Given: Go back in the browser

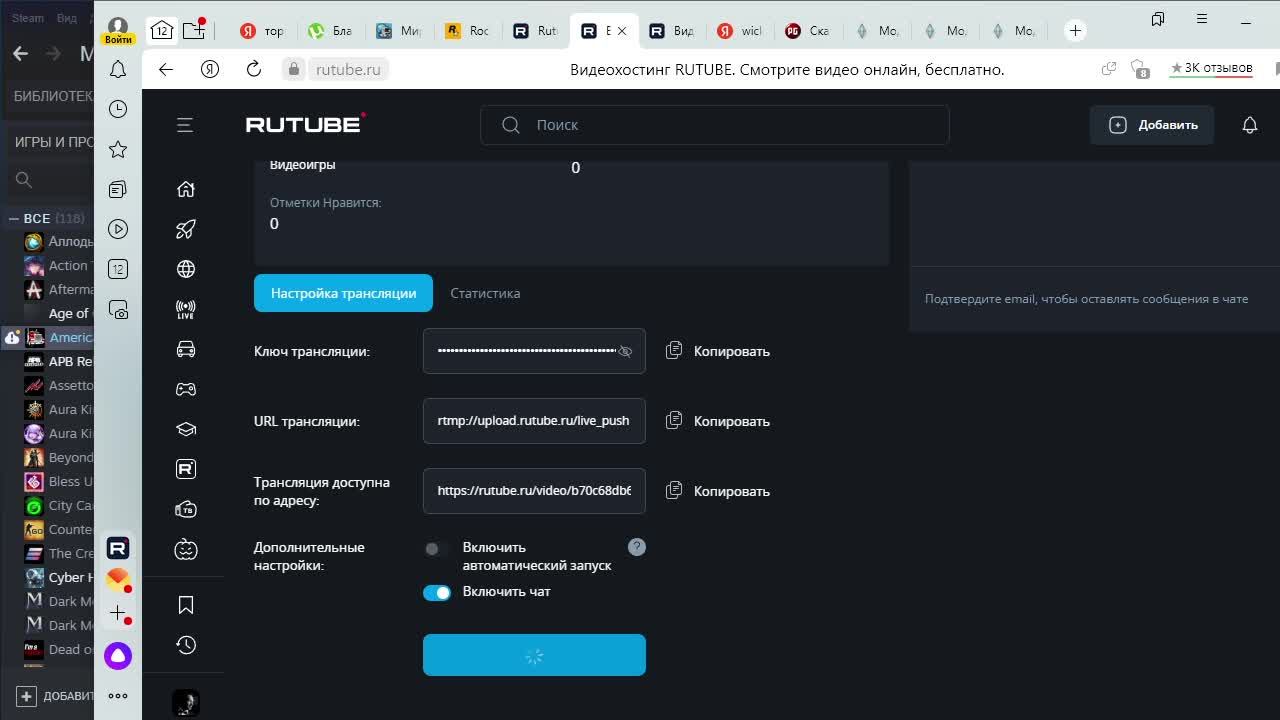Looking at the screenshot, I should tap(166, 69).
